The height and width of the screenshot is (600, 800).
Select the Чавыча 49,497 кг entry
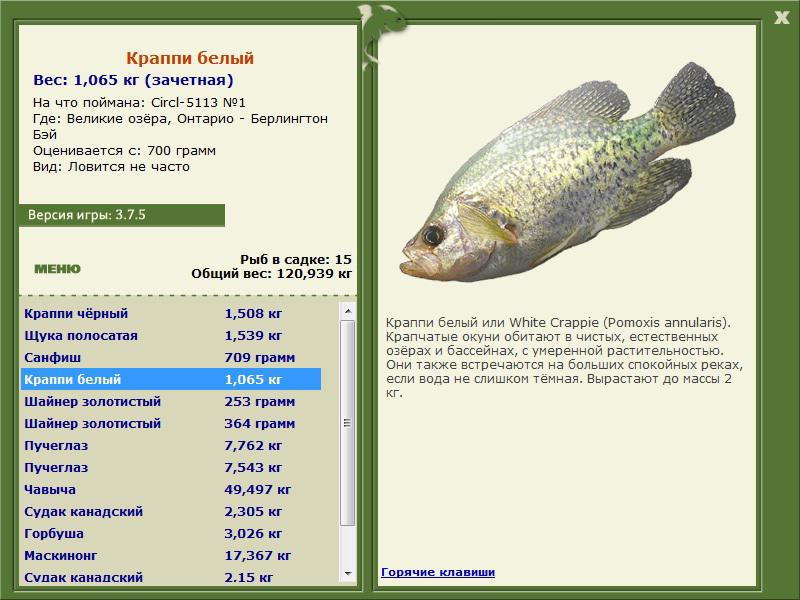[171, 489]
